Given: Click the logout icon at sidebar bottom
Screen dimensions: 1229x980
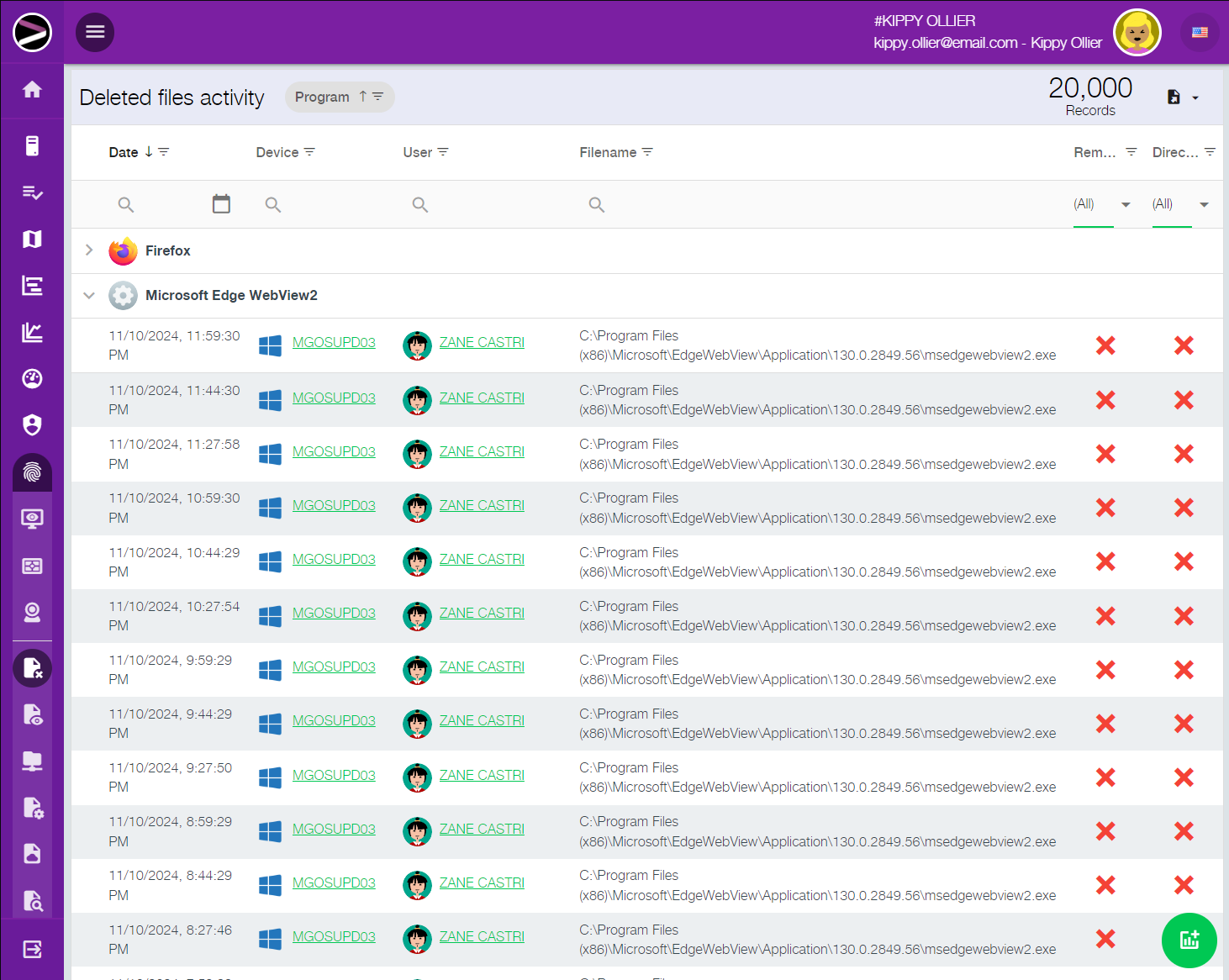Looking at the screenshot, I should pyautogui.click(x=32, y=950).
